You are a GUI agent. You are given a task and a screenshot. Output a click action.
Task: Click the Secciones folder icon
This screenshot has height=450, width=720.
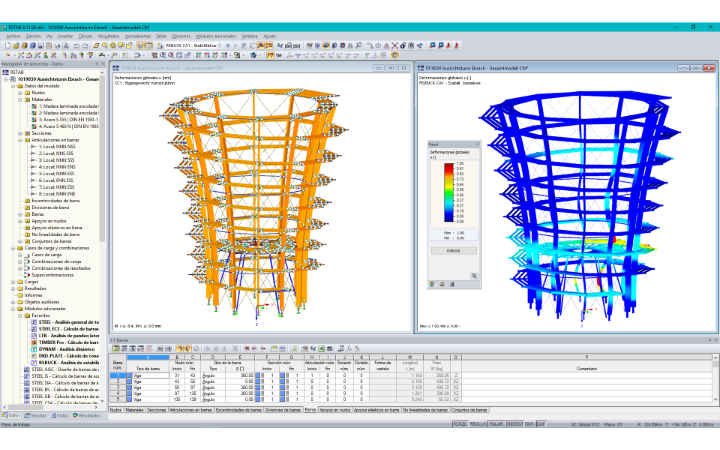pos(27,133)
